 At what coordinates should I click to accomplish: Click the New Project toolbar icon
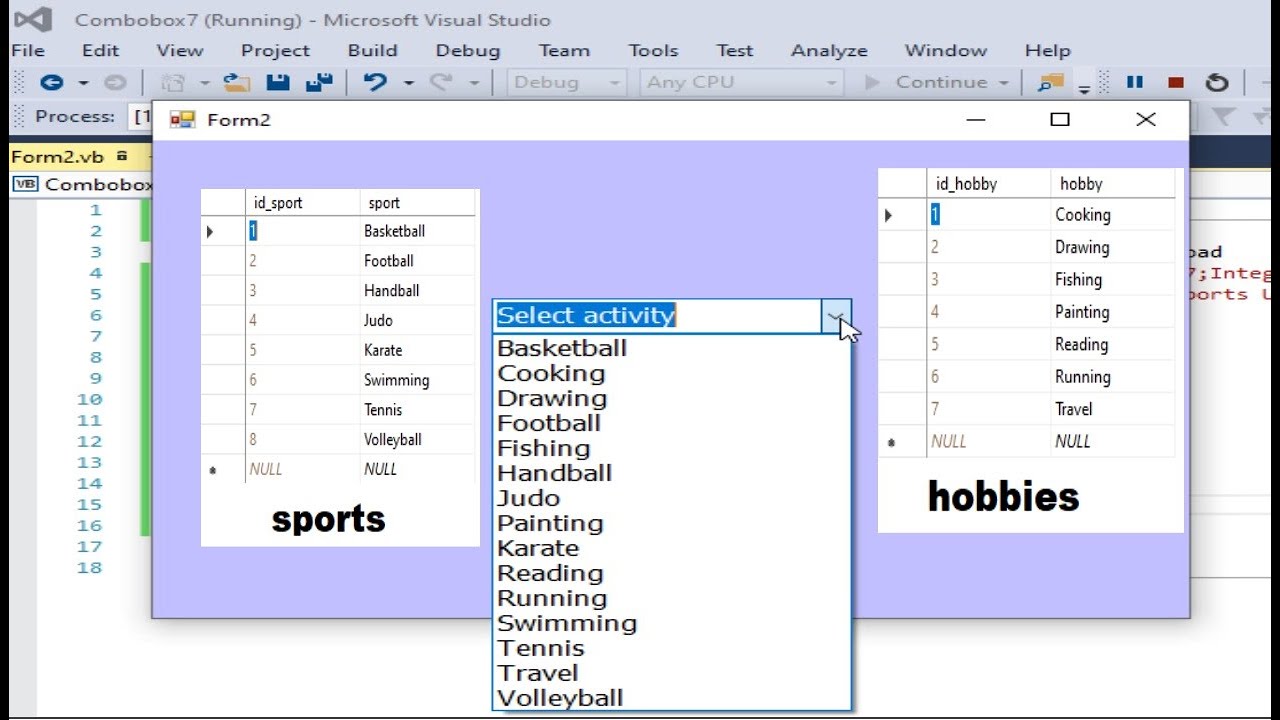pos(174,83)
